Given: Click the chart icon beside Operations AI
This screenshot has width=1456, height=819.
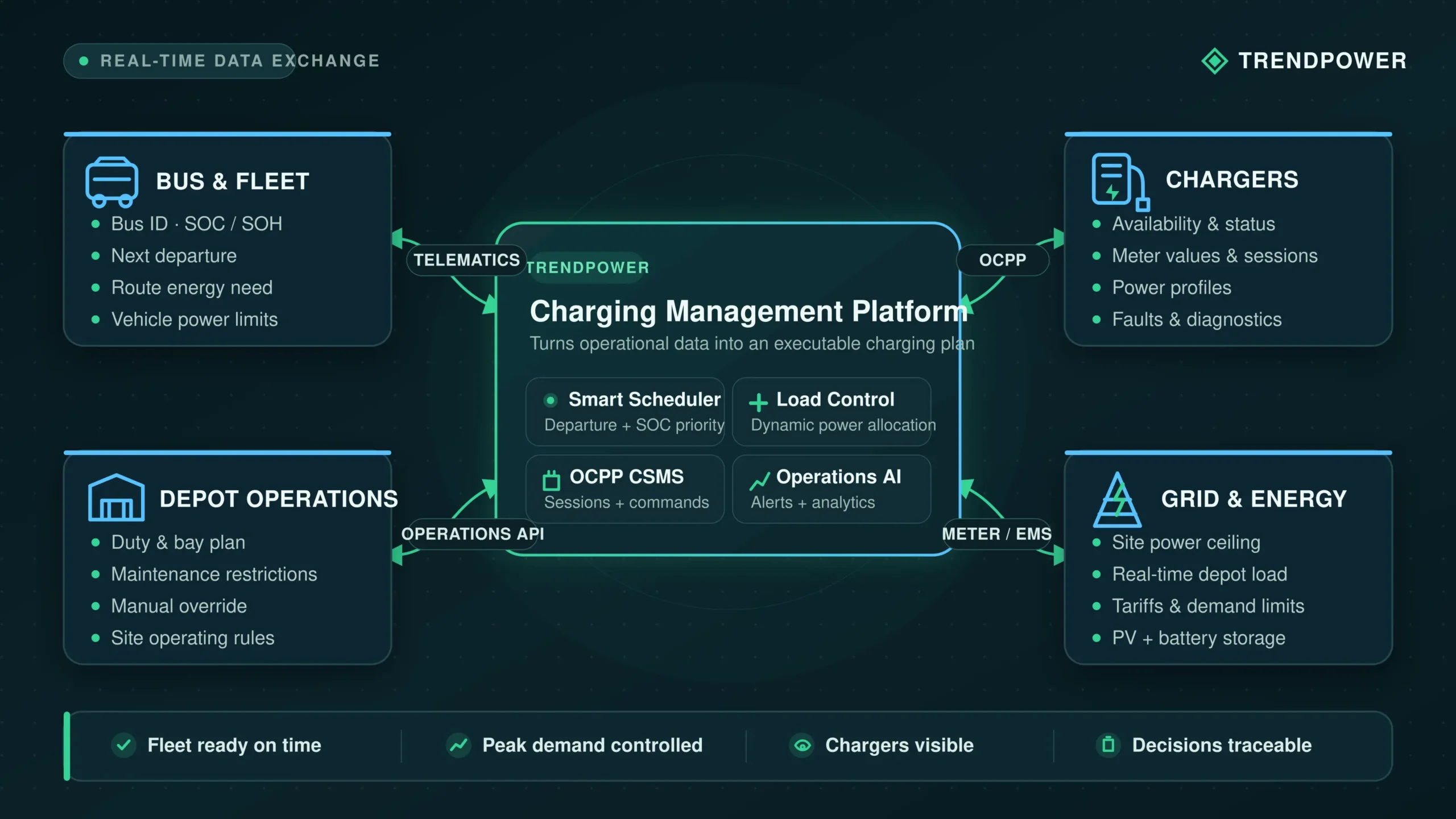Looking at the screenshot, I should click(x=759, y=481).
